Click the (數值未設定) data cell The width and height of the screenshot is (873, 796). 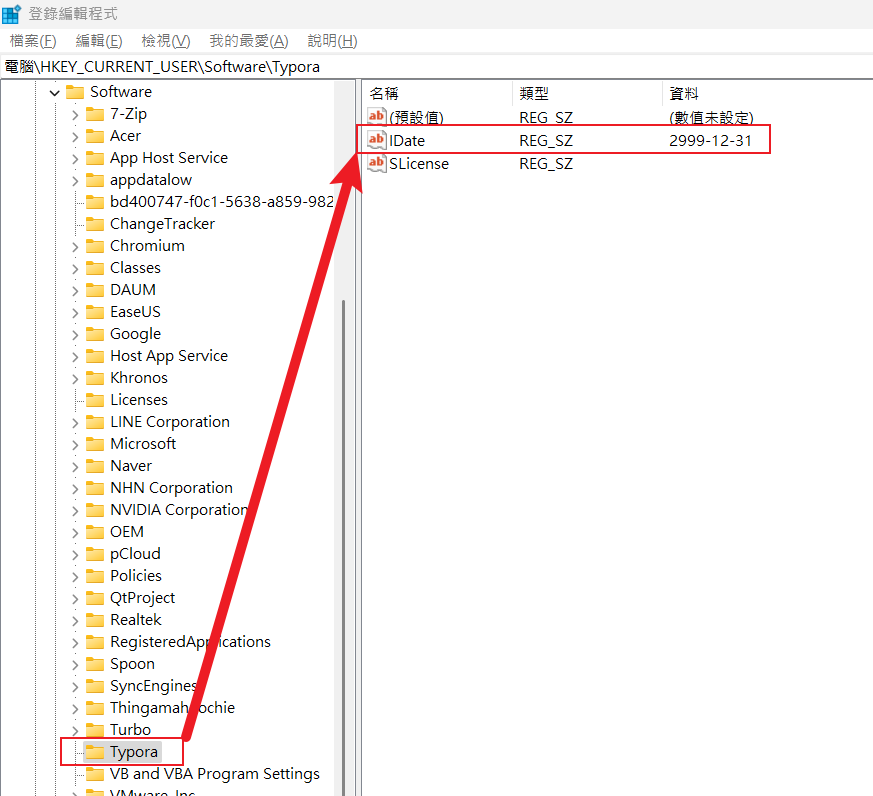[x=711, y=117]
